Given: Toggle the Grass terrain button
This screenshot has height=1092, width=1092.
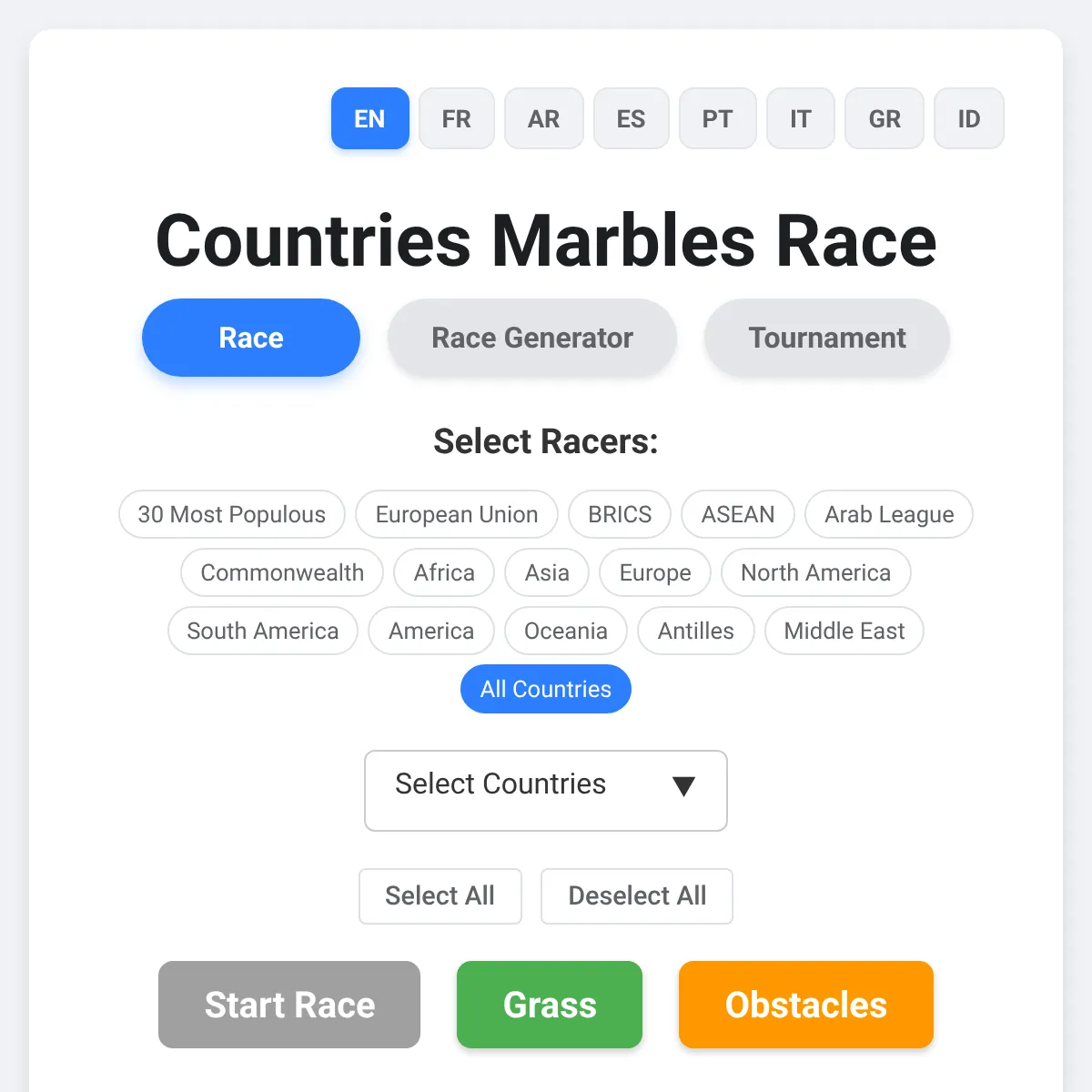Looking at the screenshot, I should click(550, 1005).
